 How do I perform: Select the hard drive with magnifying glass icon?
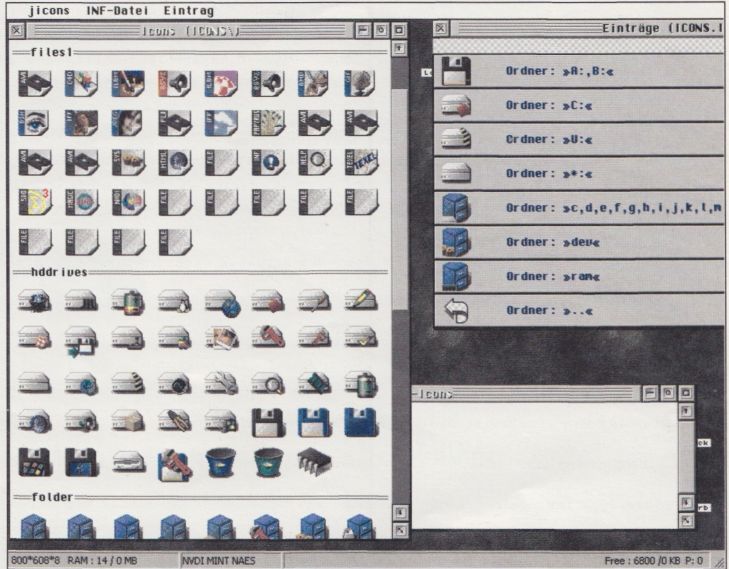(268, 381)
